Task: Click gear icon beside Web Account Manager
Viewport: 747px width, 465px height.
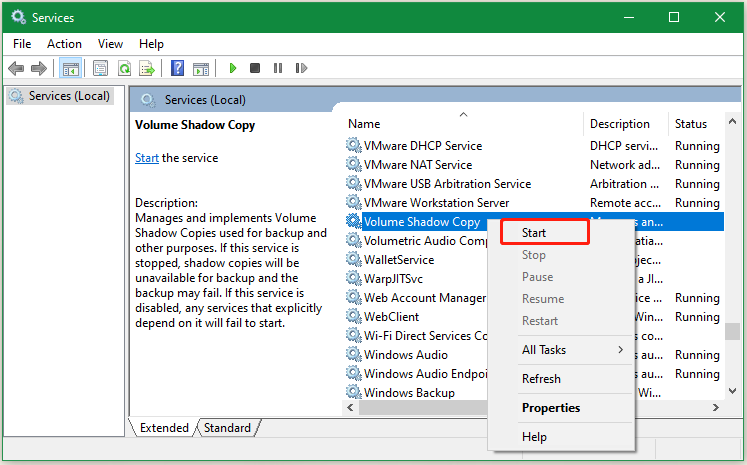Action: 353,297
